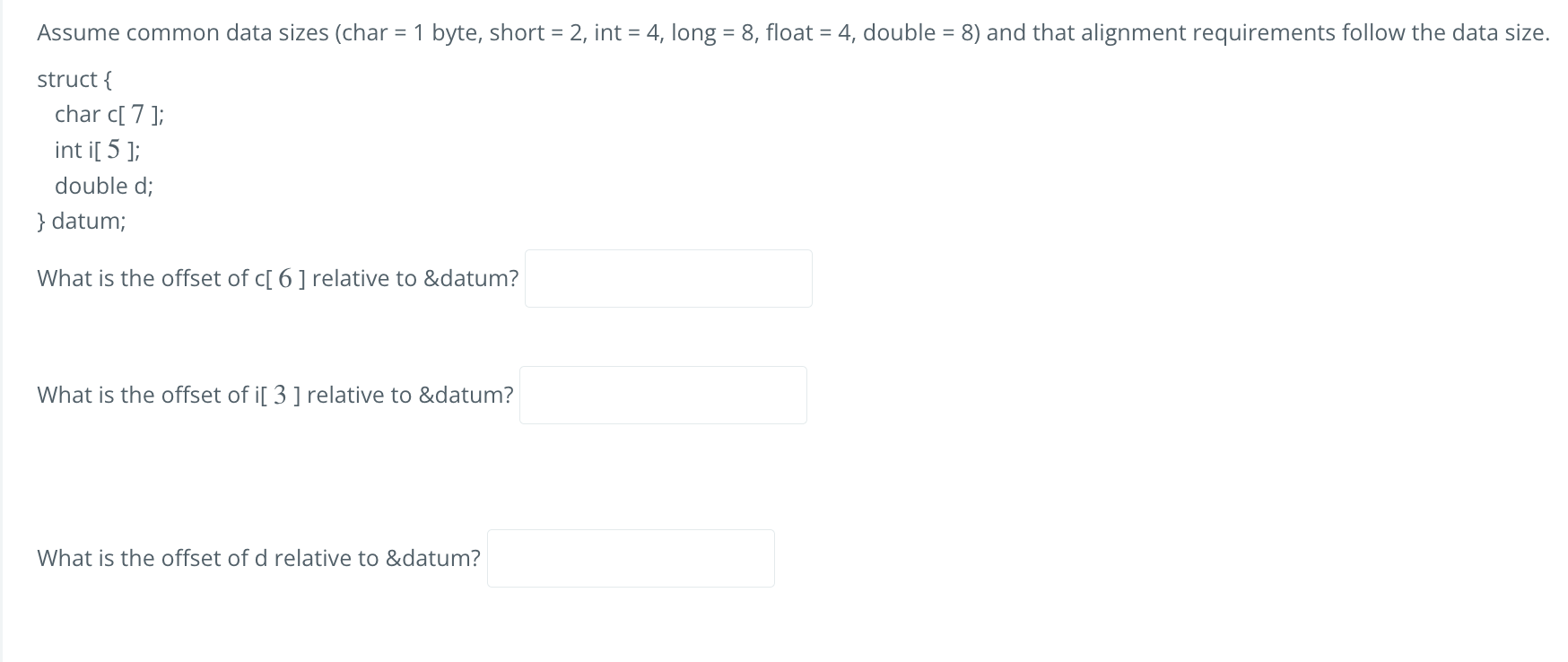Click the c[6] offset question text

[276, 278]
